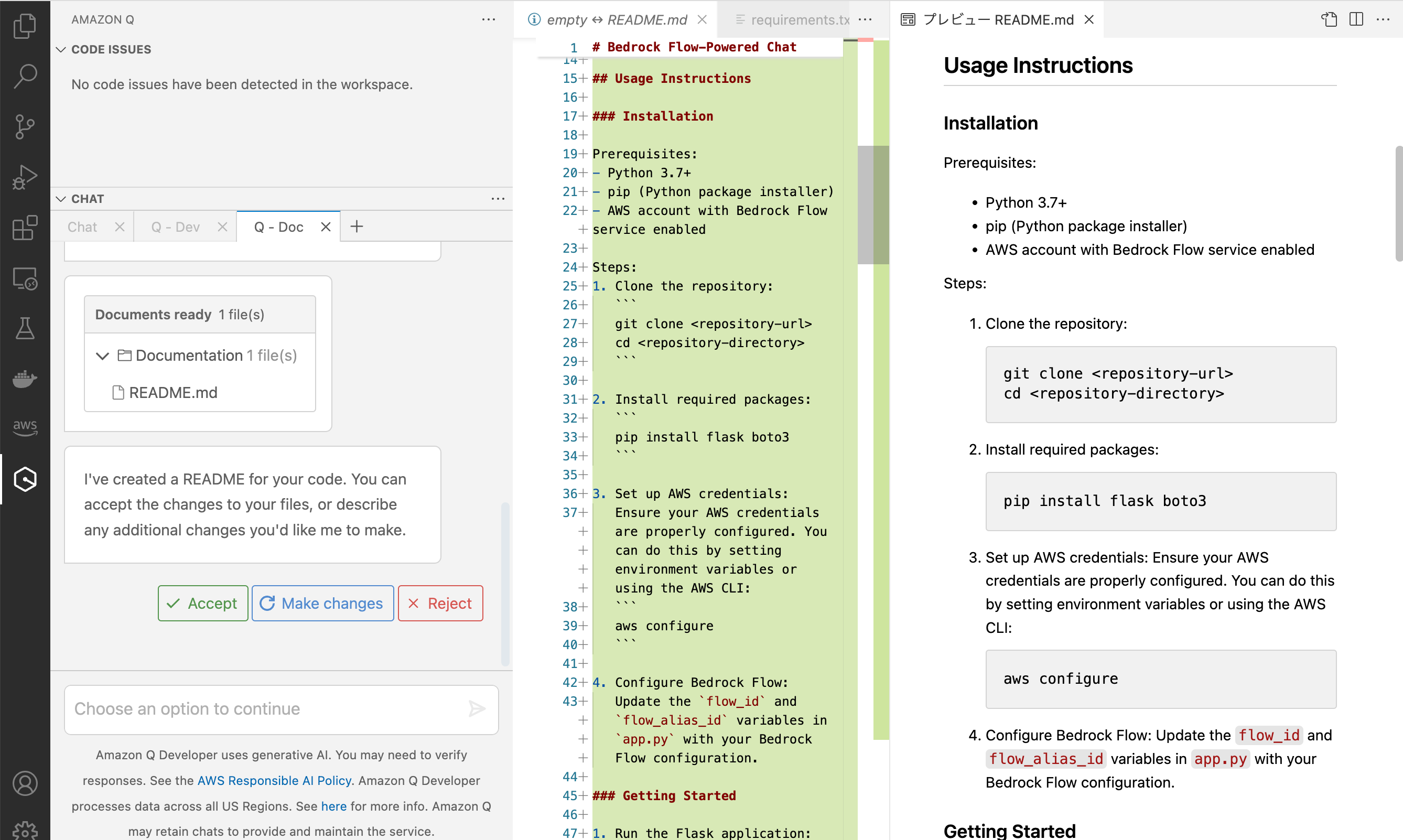The width and height of the screenshot is (1403, 840).
Task: Click 'pip install flask boto3' diff line
Action: pyautogui.click(x=702, y=437)
